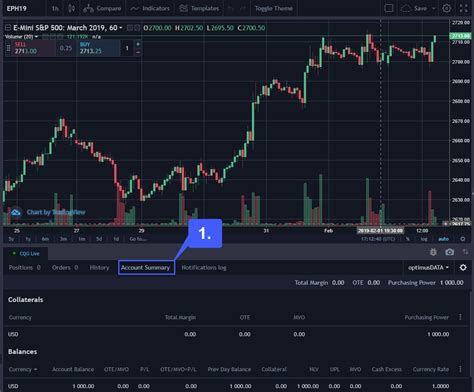Click the Currency Rate column header
The image size is (474, 392).
(x=431, y=369)
